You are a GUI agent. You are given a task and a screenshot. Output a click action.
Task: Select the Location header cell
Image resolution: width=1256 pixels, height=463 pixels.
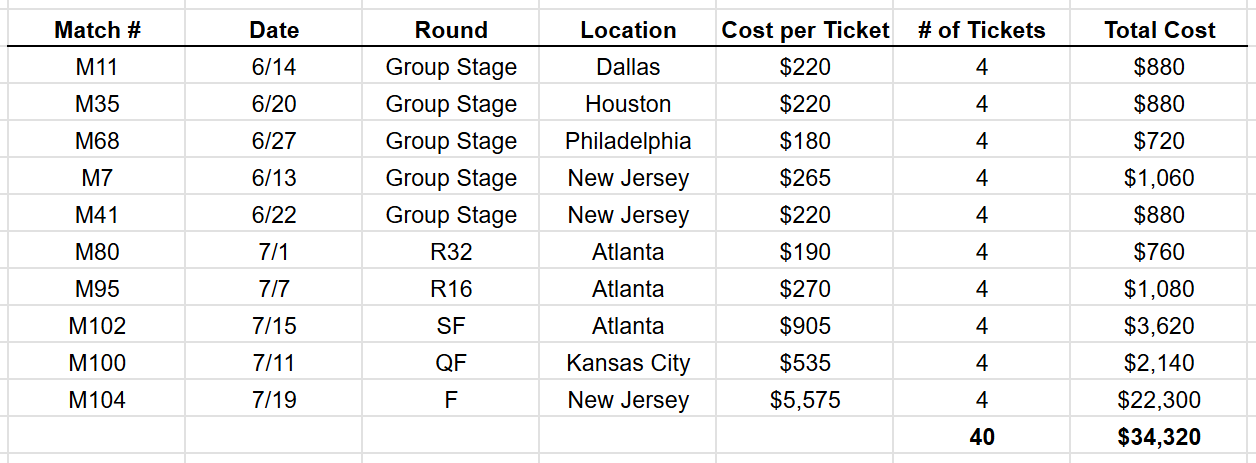tap(628, 30)
